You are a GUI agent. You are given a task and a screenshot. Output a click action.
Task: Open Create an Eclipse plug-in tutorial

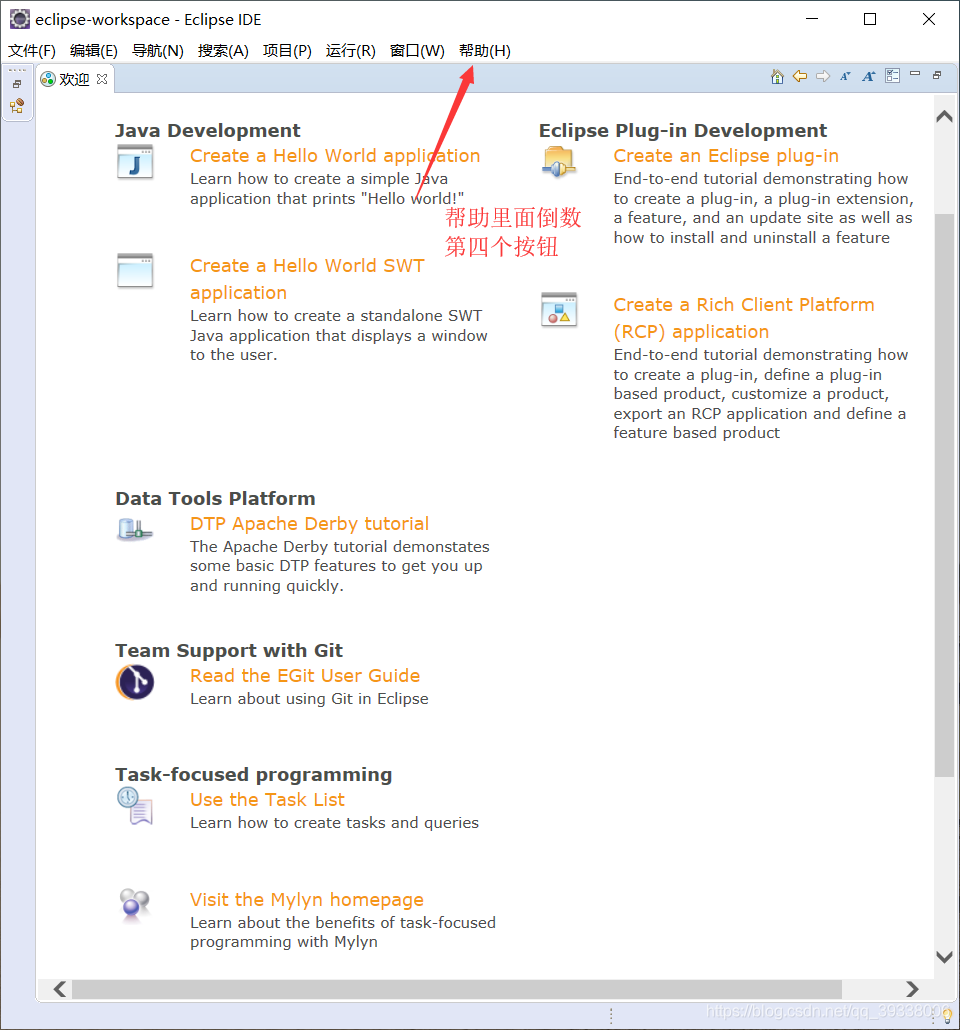(x=726, y=156)
